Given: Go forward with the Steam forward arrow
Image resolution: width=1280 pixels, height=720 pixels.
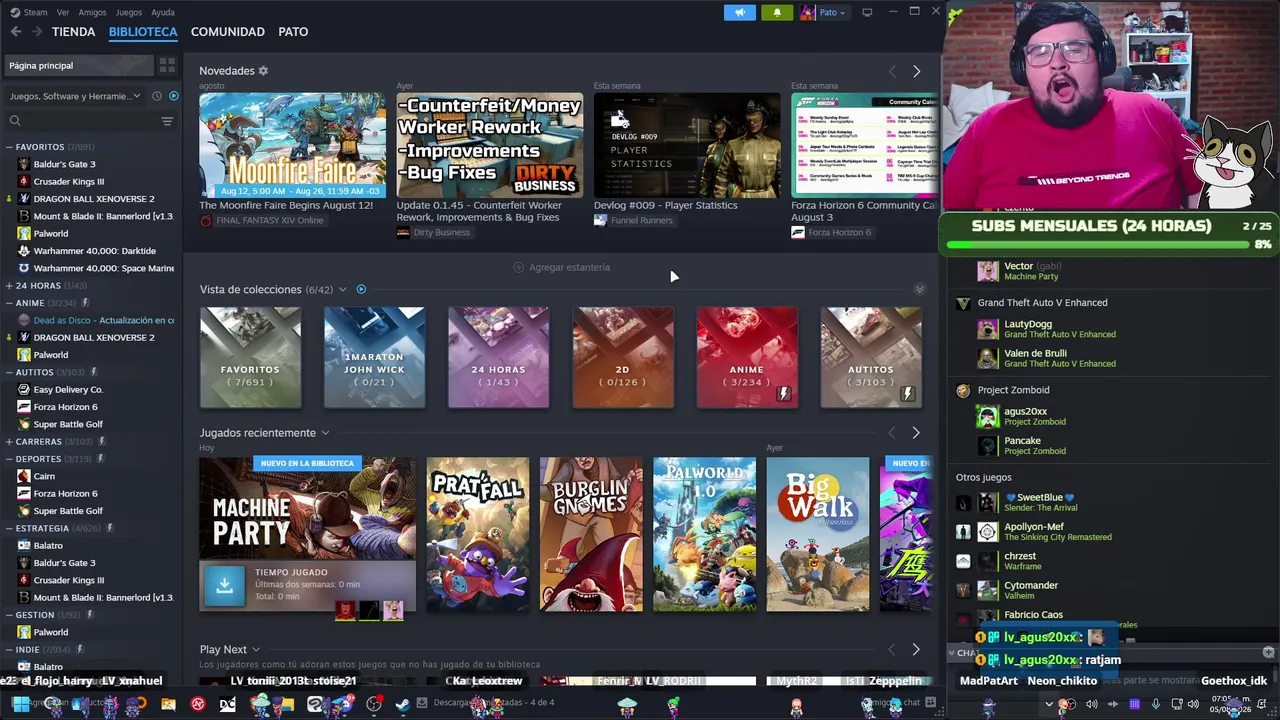Looking at the screenshot, I should [37, 32].
